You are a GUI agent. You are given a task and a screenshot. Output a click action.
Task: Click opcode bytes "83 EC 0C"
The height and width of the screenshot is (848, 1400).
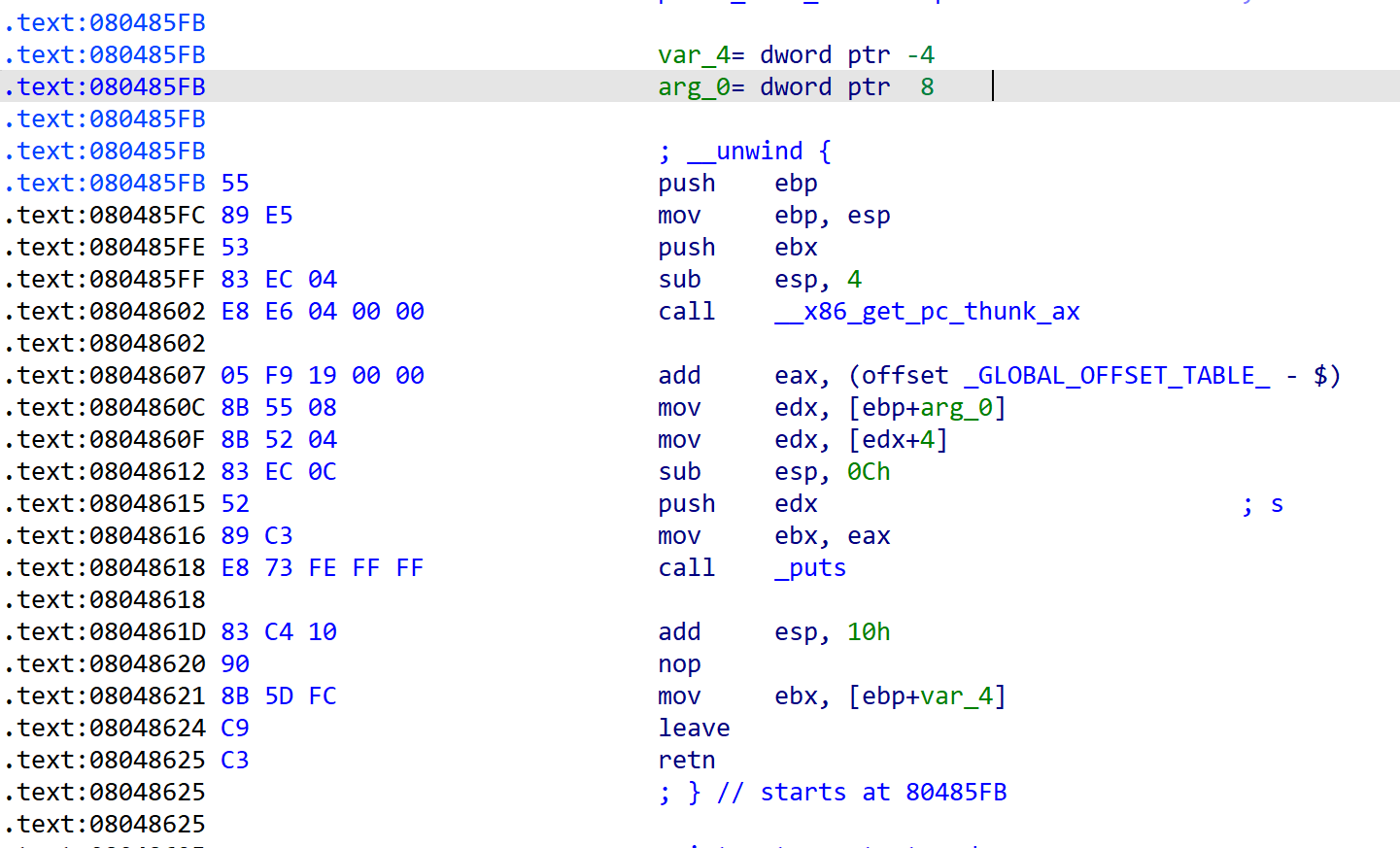[x=279, y=471]
